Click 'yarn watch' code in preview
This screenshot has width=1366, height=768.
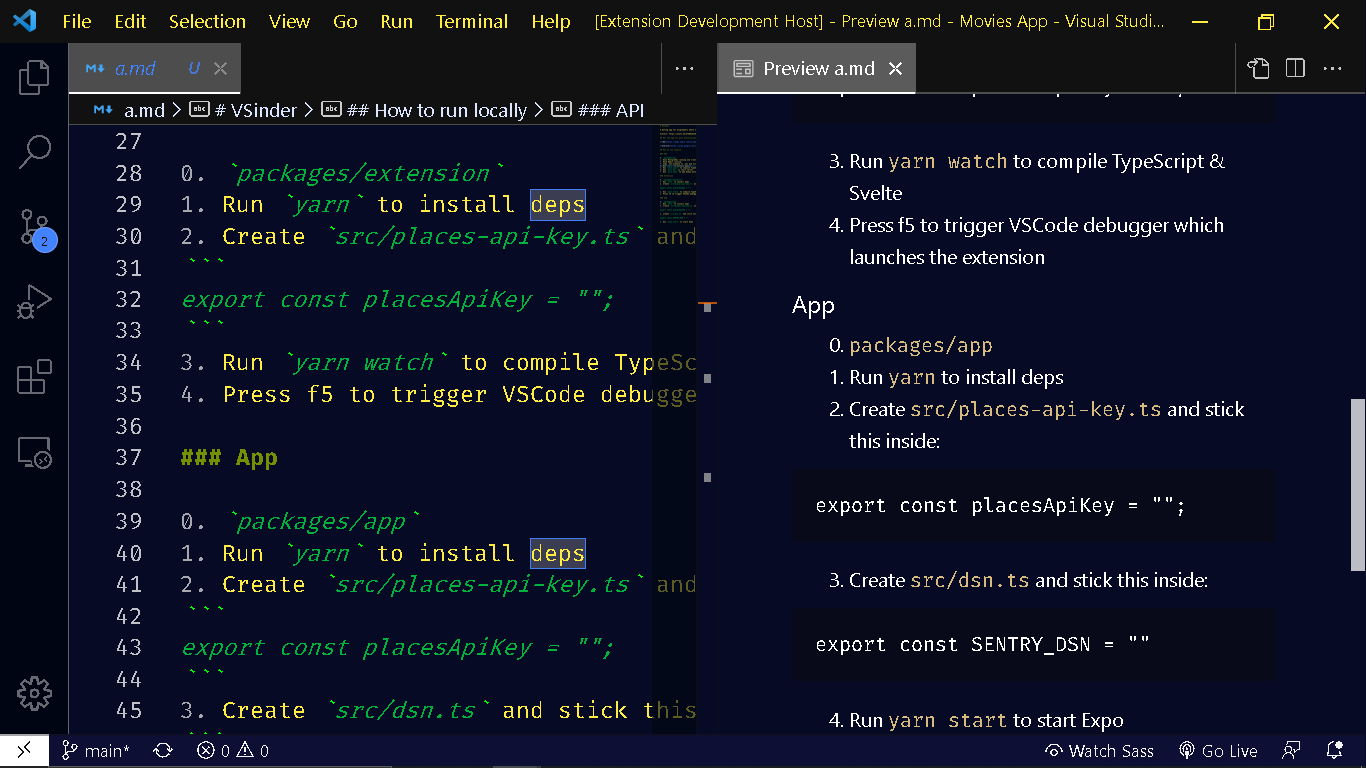948,162
